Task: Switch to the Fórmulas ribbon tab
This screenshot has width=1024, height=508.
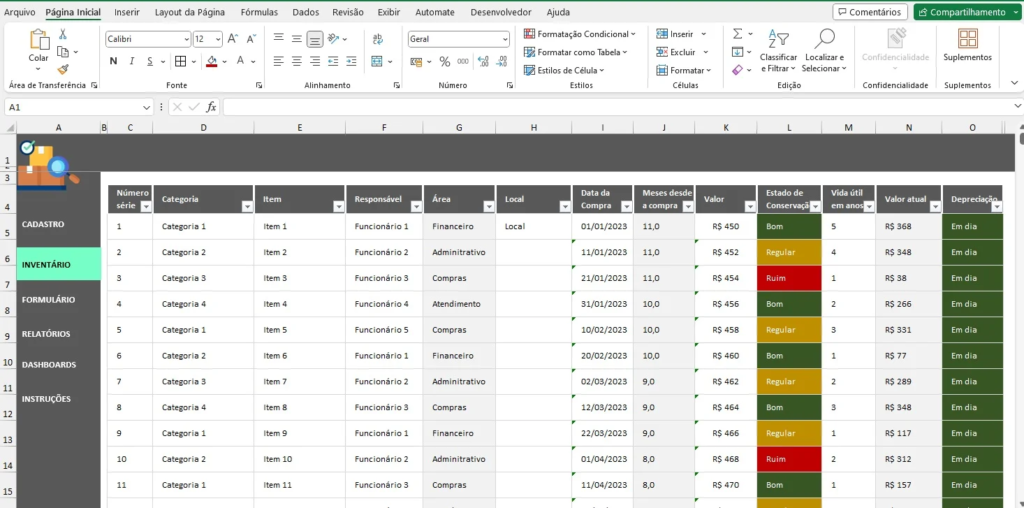Action: coord(259,12)
